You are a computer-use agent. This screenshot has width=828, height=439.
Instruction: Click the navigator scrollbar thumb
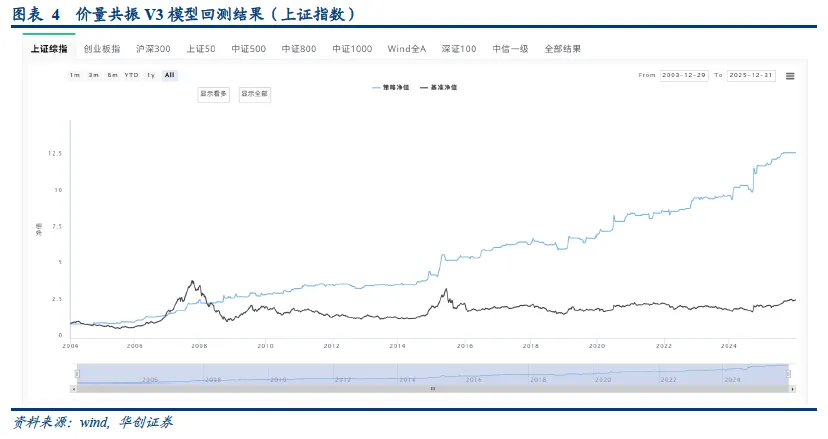click(432, 389)
